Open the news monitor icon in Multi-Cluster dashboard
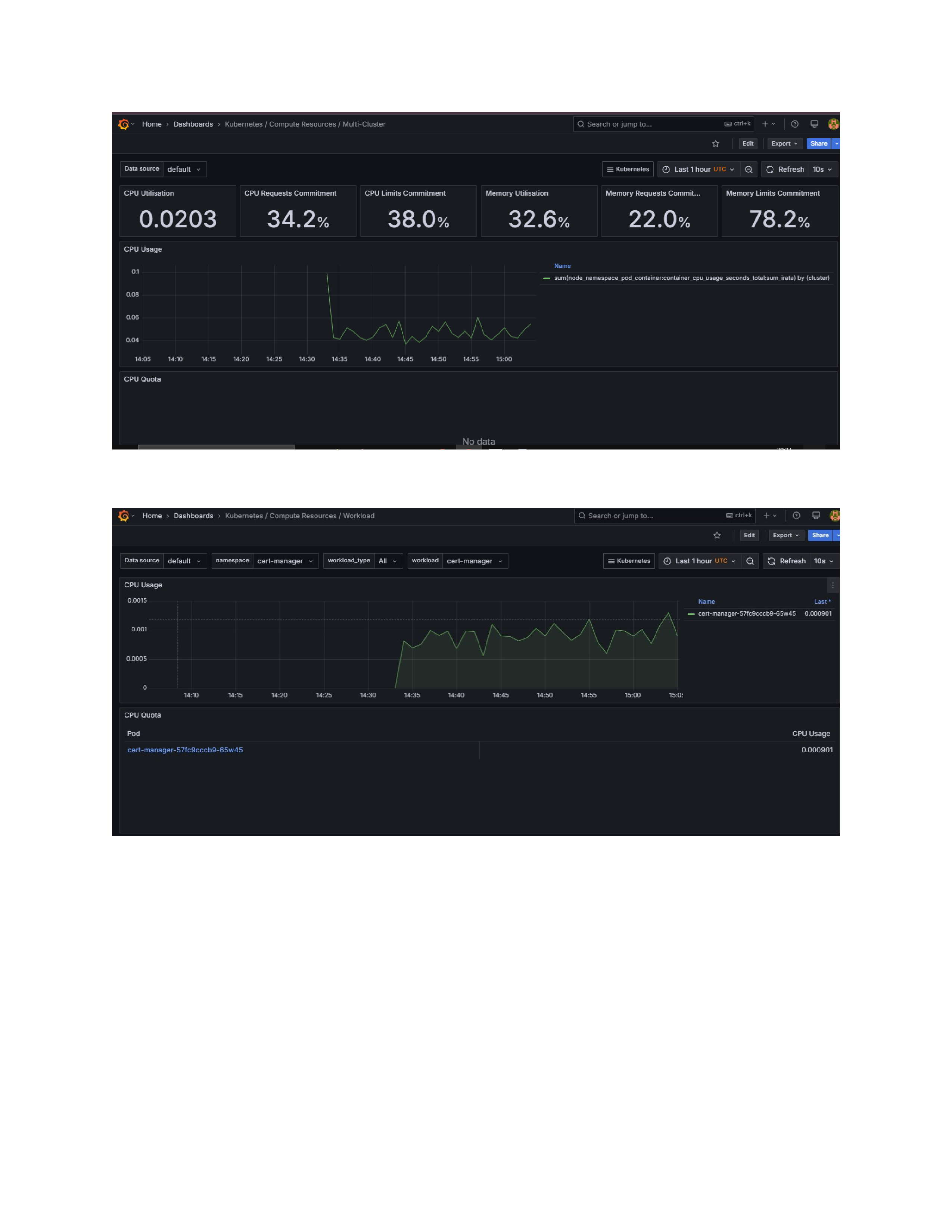The height and width of the screenshot is (1232, 952). [x=814, y=124]
